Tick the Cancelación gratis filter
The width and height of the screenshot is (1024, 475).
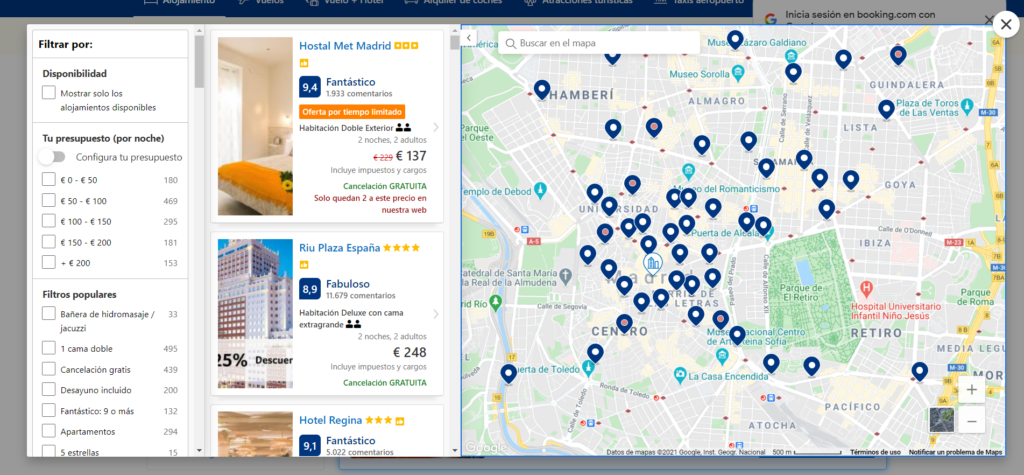(48, 369)
